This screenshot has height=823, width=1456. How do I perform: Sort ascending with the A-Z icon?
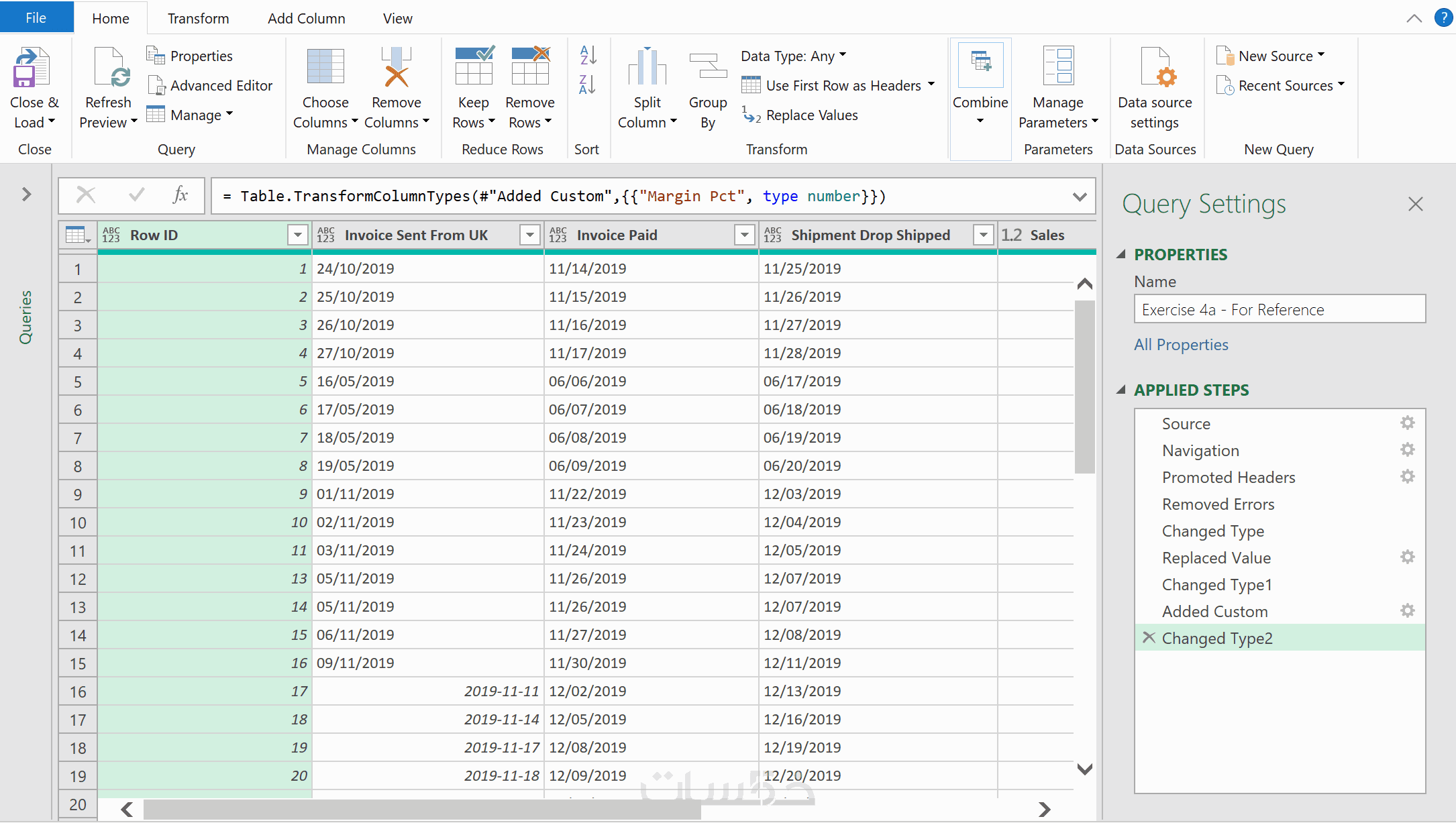point(588,55)
